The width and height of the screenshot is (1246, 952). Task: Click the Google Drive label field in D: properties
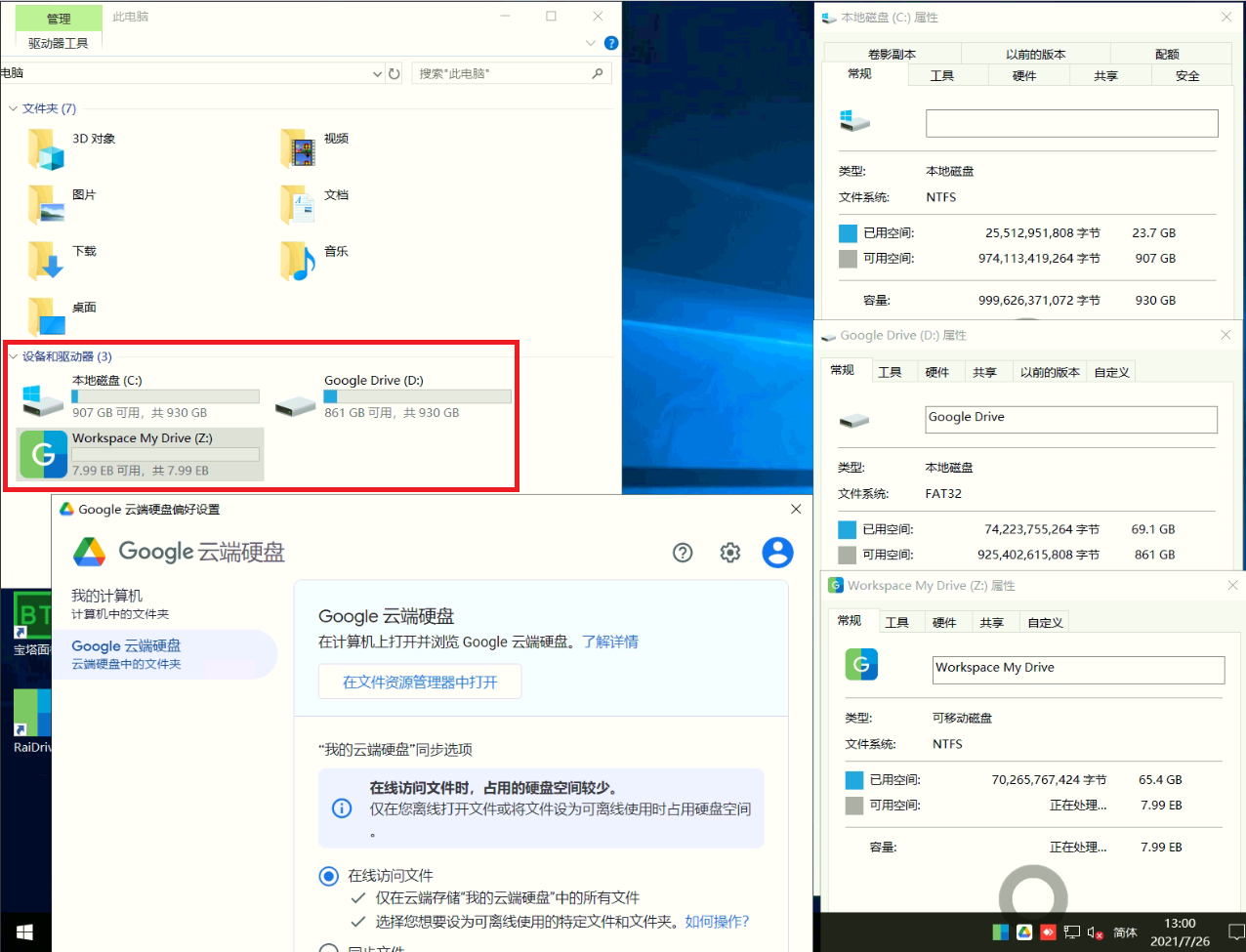click(1071, 420)
